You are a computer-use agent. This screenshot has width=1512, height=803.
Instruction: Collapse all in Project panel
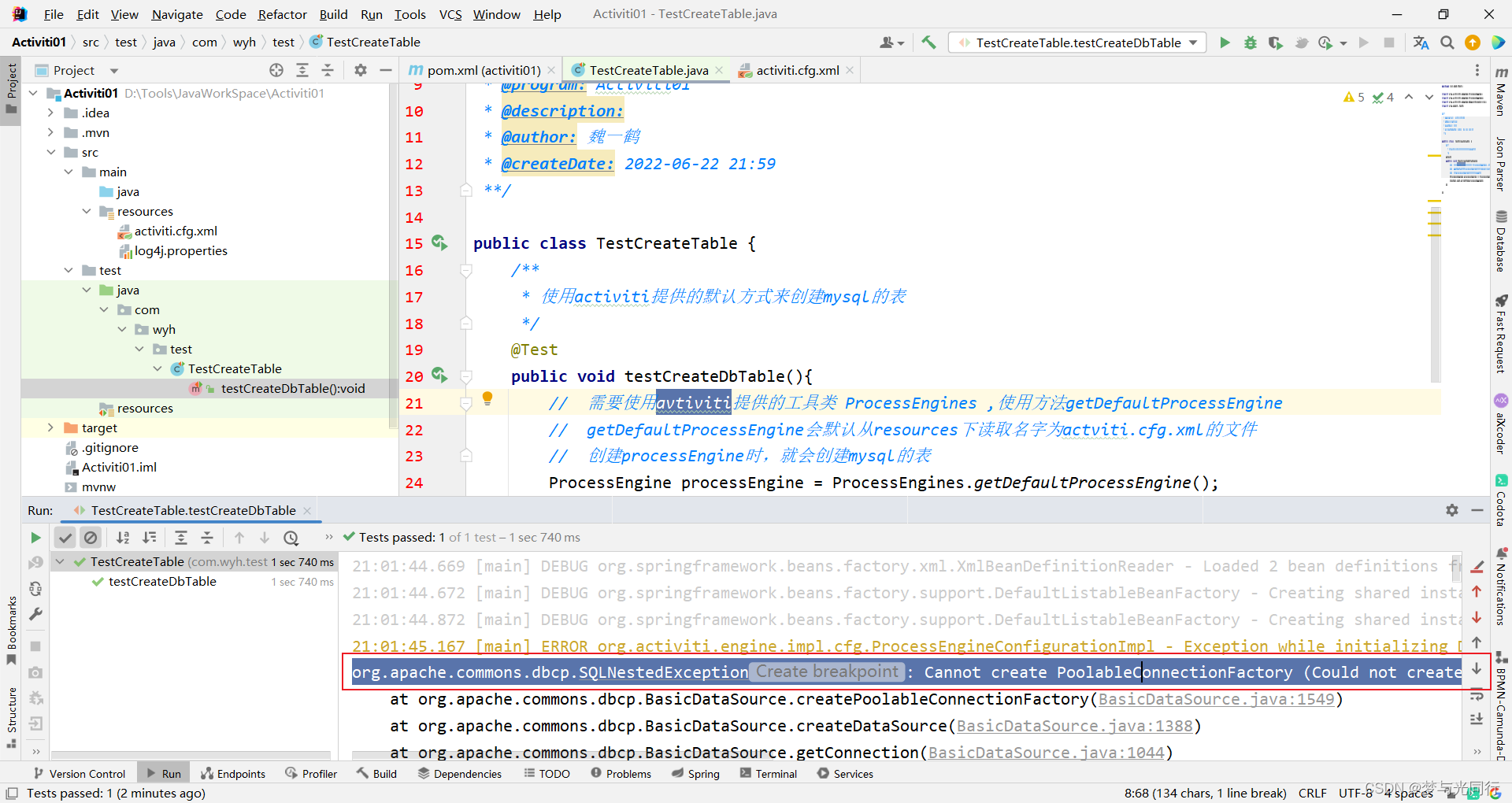[328, 70]
